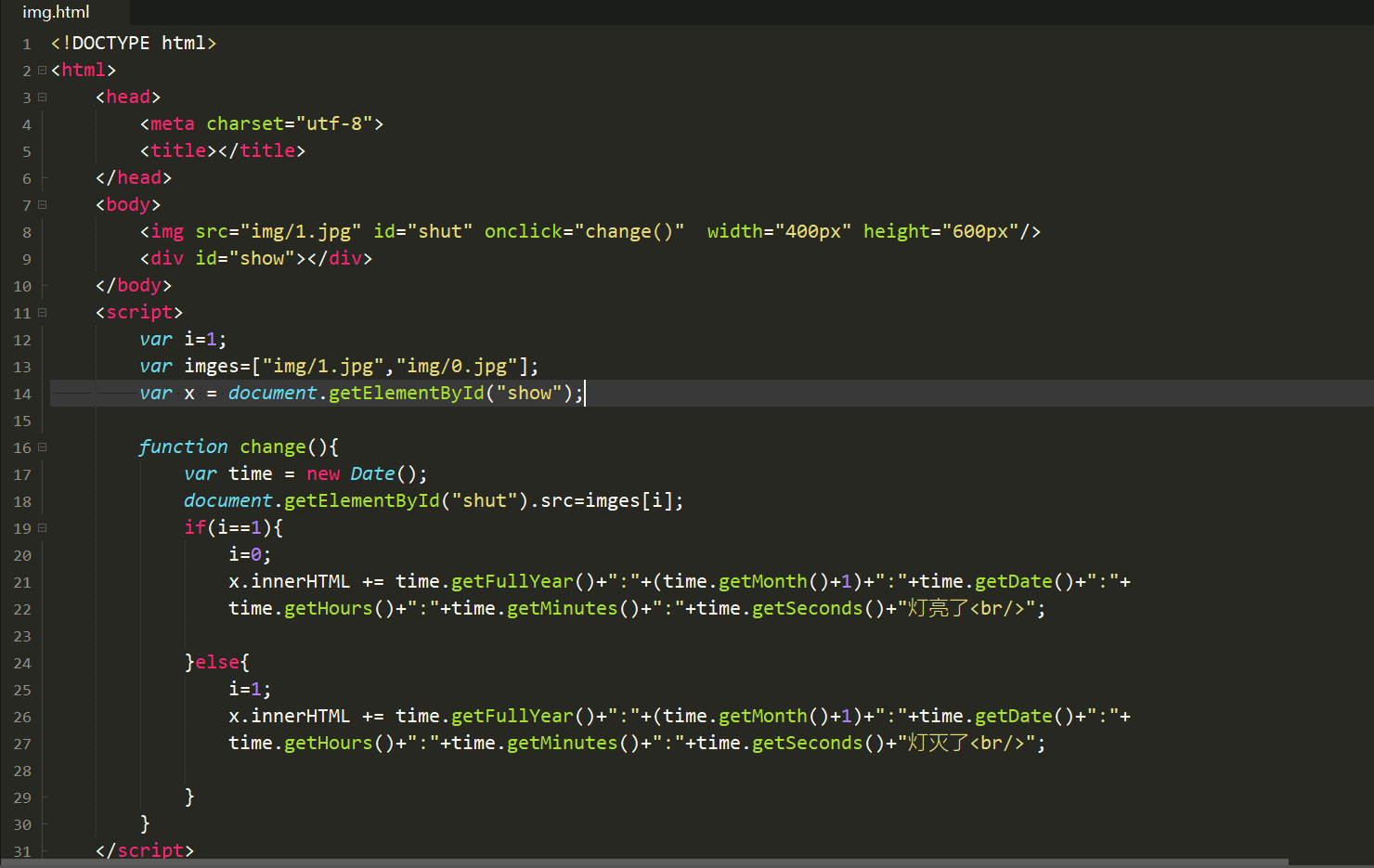This screenshot has height=868, width=1374.
Task: Collapse the head tag fold on line 3
Action: click(x=42, y=97)
